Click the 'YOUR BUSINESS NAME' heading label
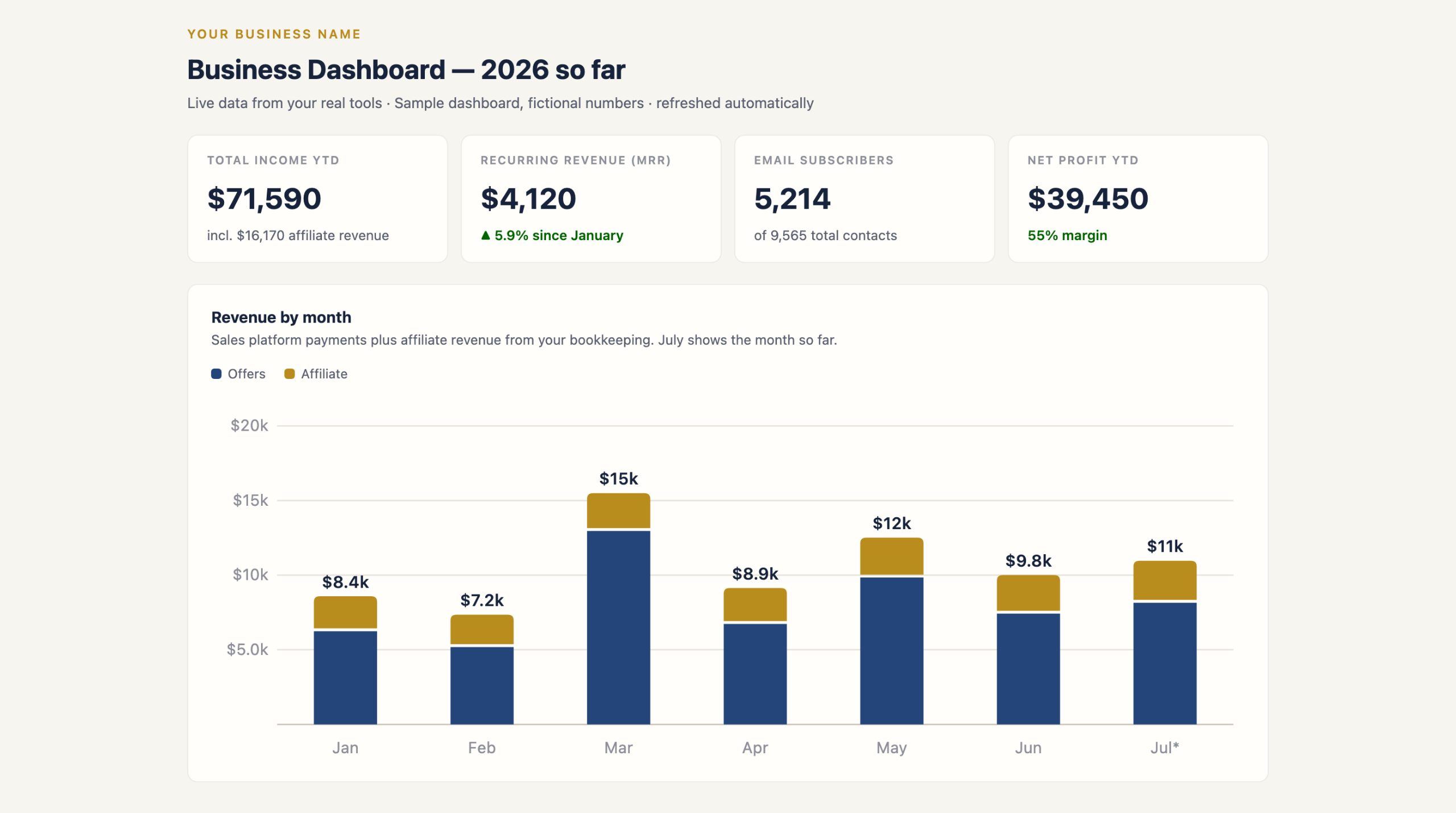1456x813 pixels. [274, 34]
